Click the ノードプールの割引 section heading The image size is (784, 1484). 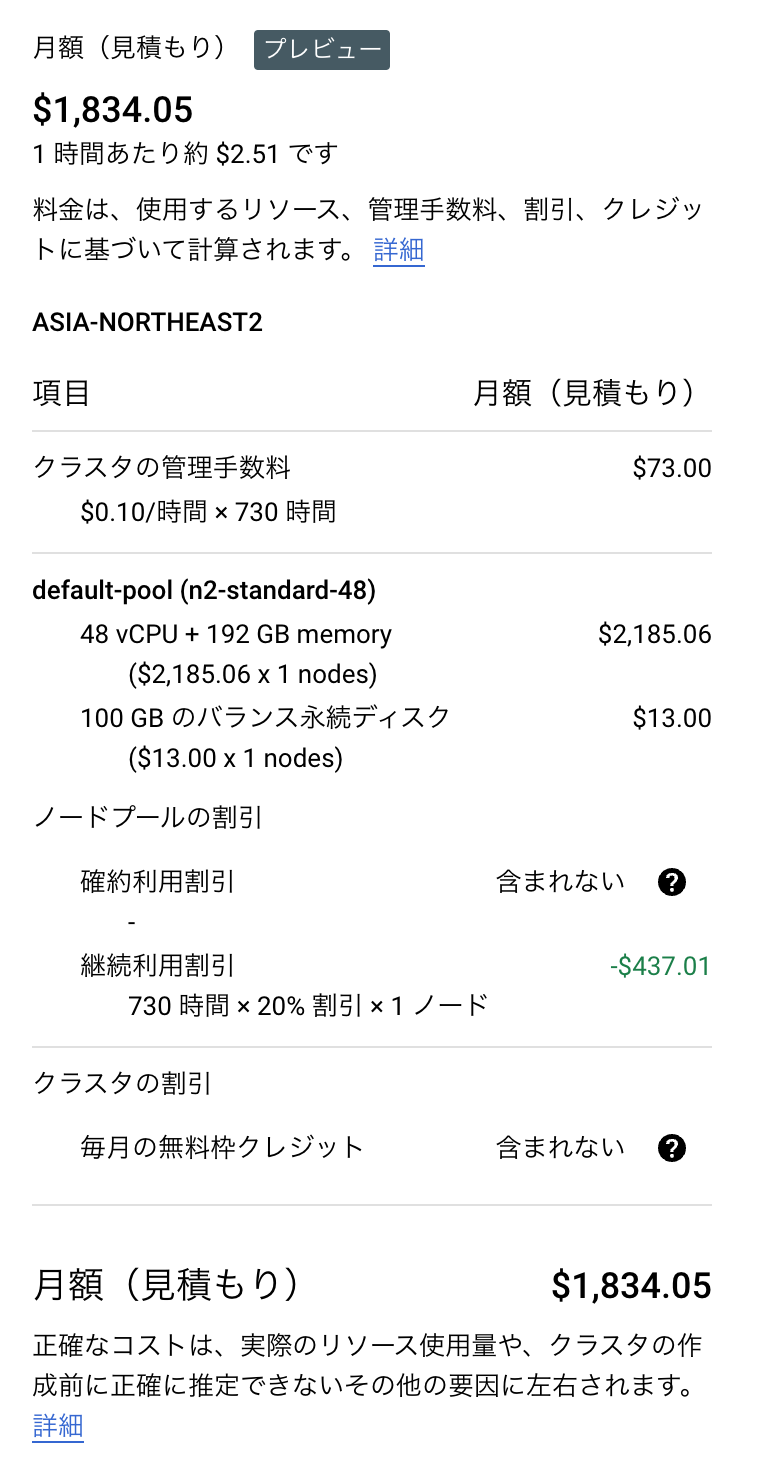(148, 818)
